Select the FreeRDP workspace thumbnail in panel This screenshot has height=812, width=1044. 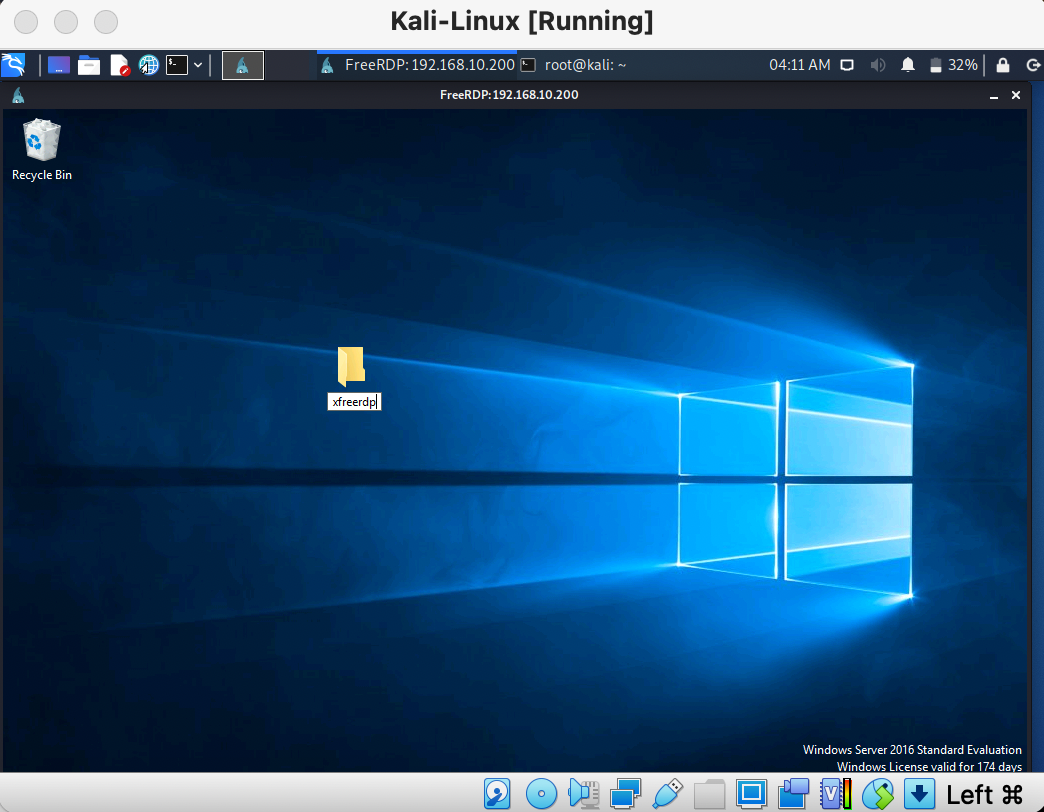242,65
